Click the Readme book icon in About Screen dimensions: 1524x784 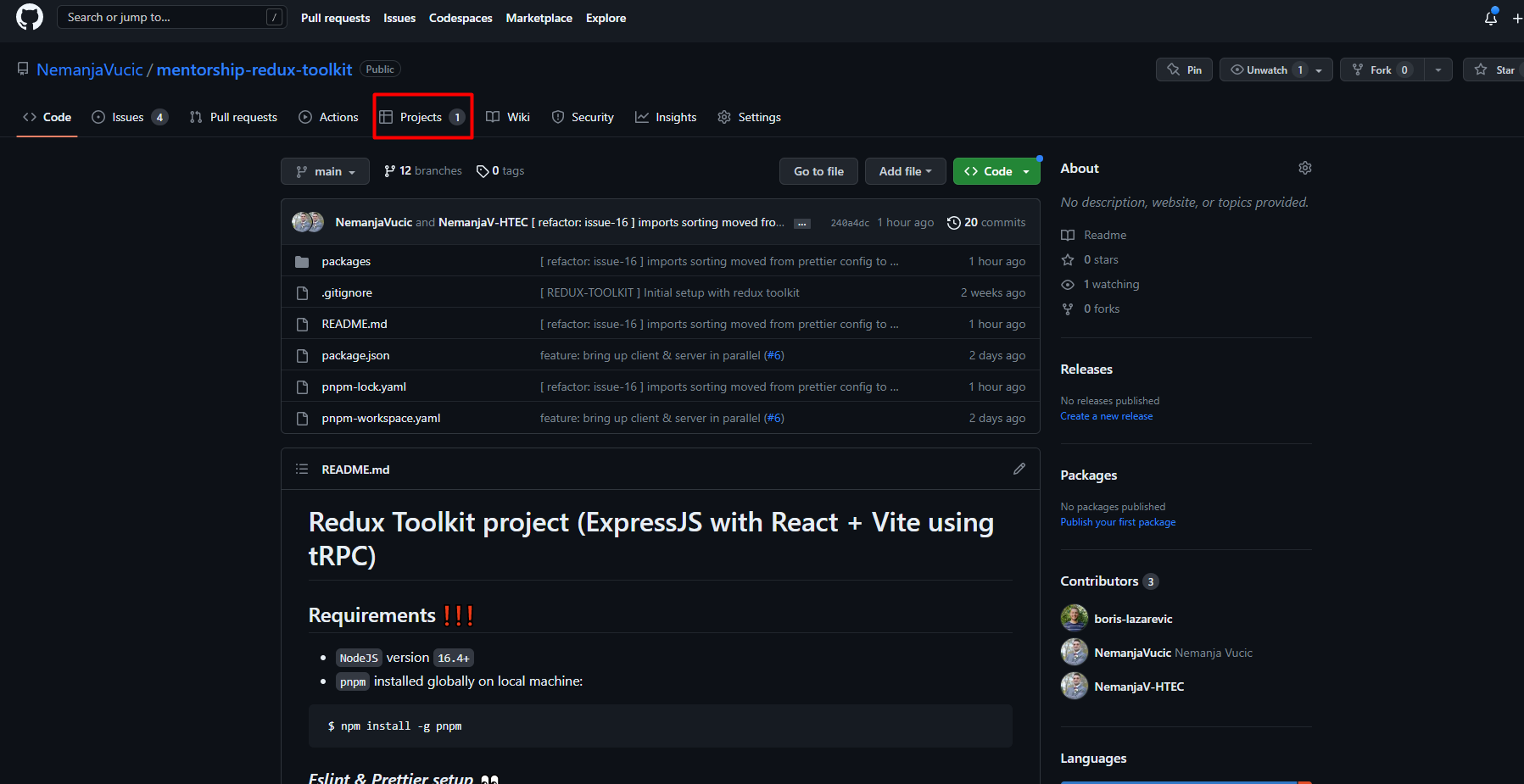[x=1068, y=235]
